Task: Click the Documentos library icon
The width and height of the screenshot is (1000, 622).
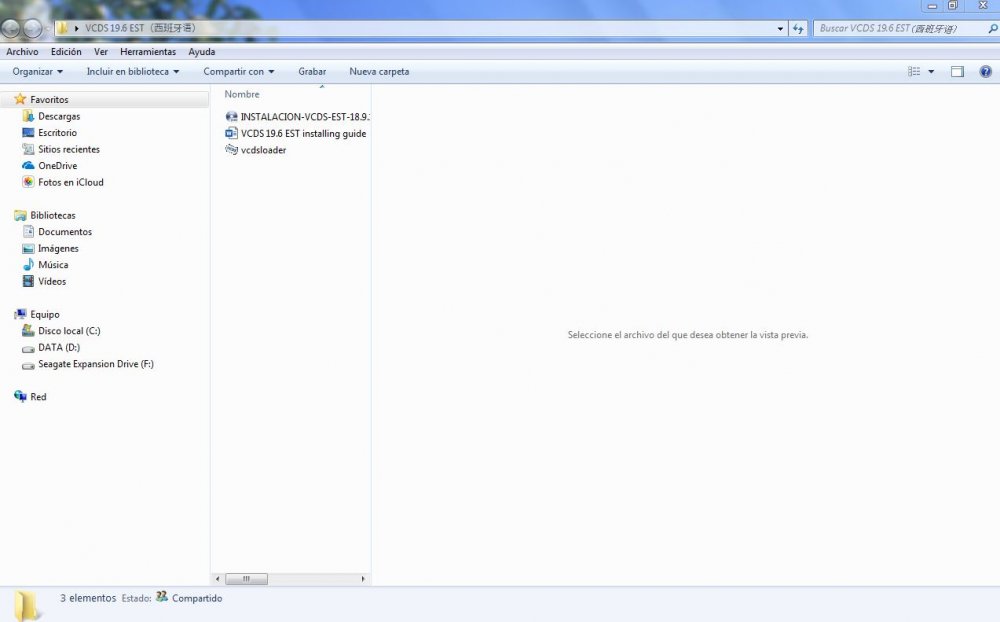Action: [28, 232]
